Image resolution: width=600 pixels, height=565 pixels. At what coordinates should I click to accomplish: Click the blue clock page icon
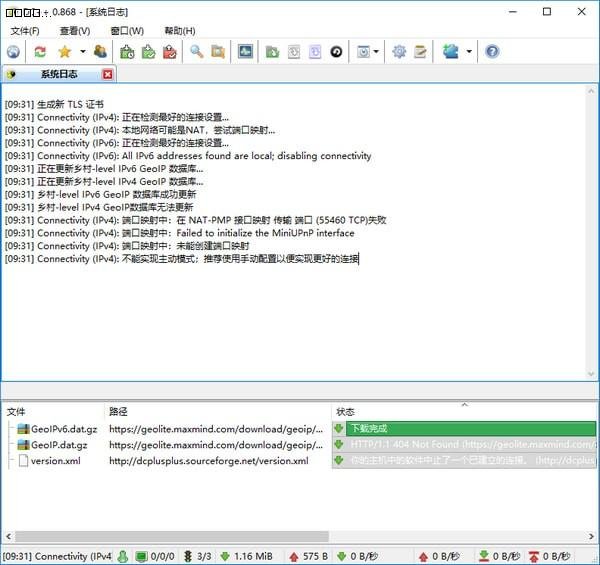click(315, 52)
